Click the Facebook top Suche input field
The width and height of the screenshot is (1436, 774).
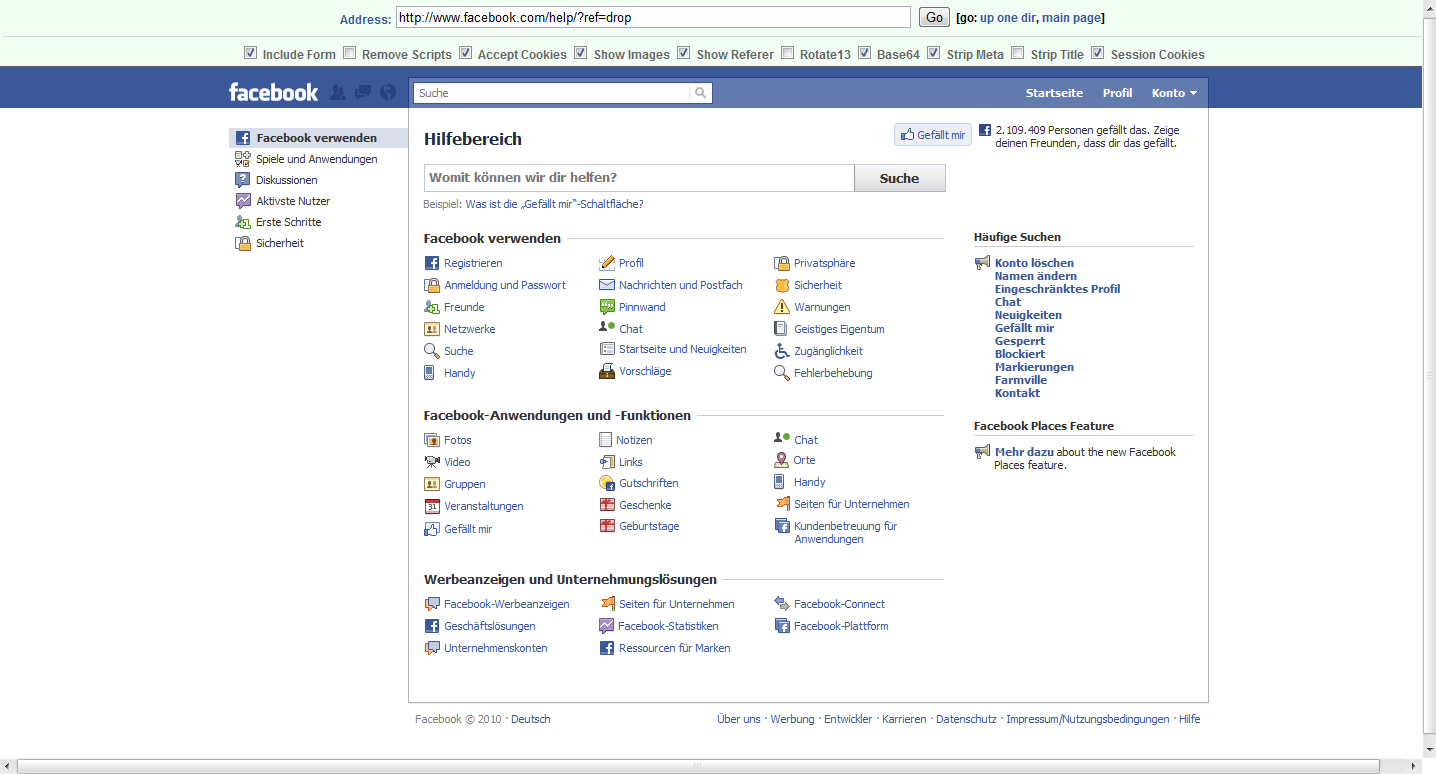[552, 93]
